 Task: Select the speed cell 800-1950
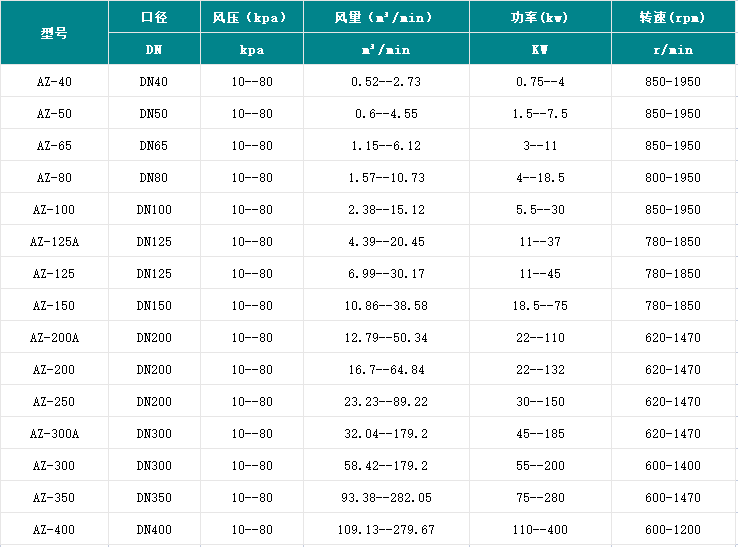pyautogui.click(x=673, y=178)
